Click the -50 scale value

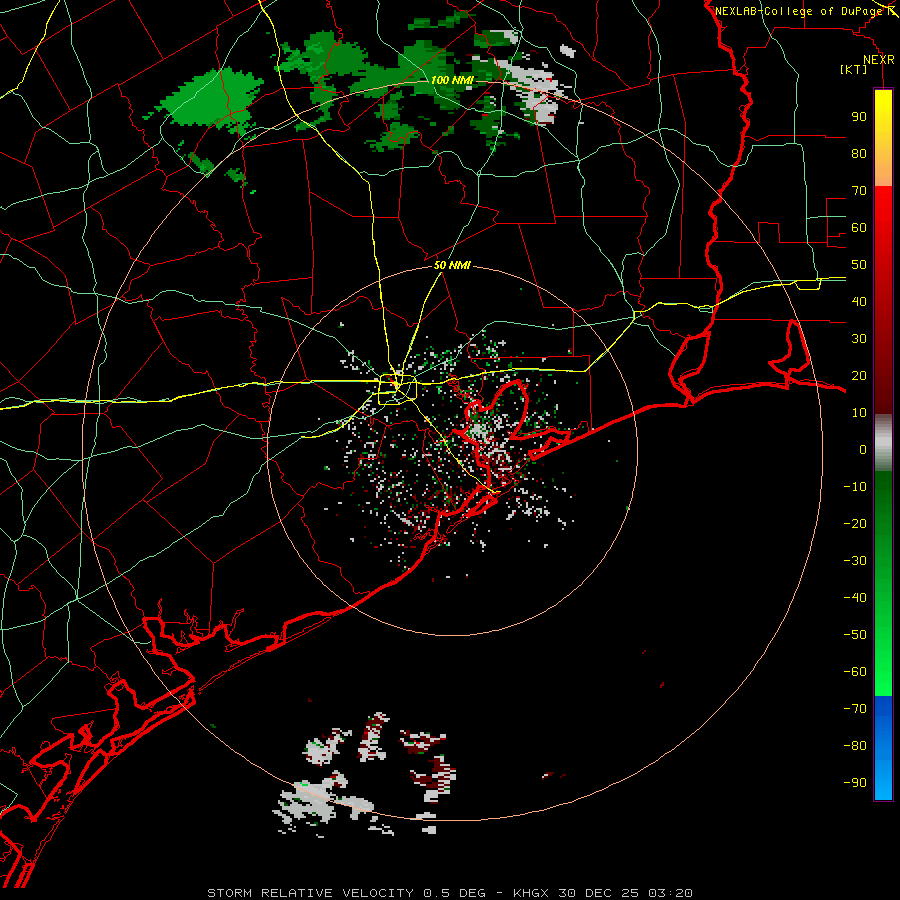855,635
